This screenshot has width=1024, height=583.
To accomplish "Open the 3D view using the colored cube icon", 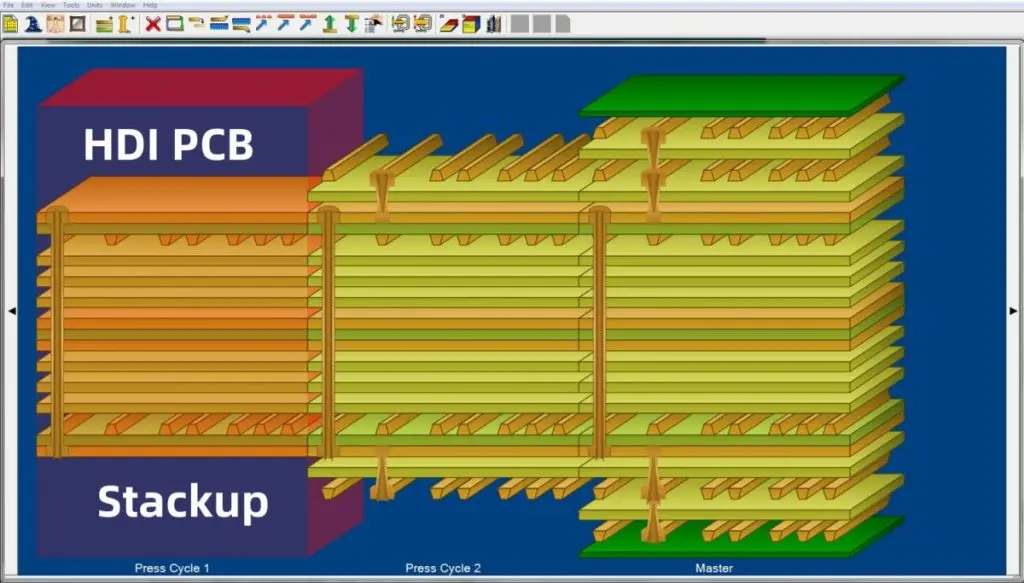I will [x=470, y=23].
